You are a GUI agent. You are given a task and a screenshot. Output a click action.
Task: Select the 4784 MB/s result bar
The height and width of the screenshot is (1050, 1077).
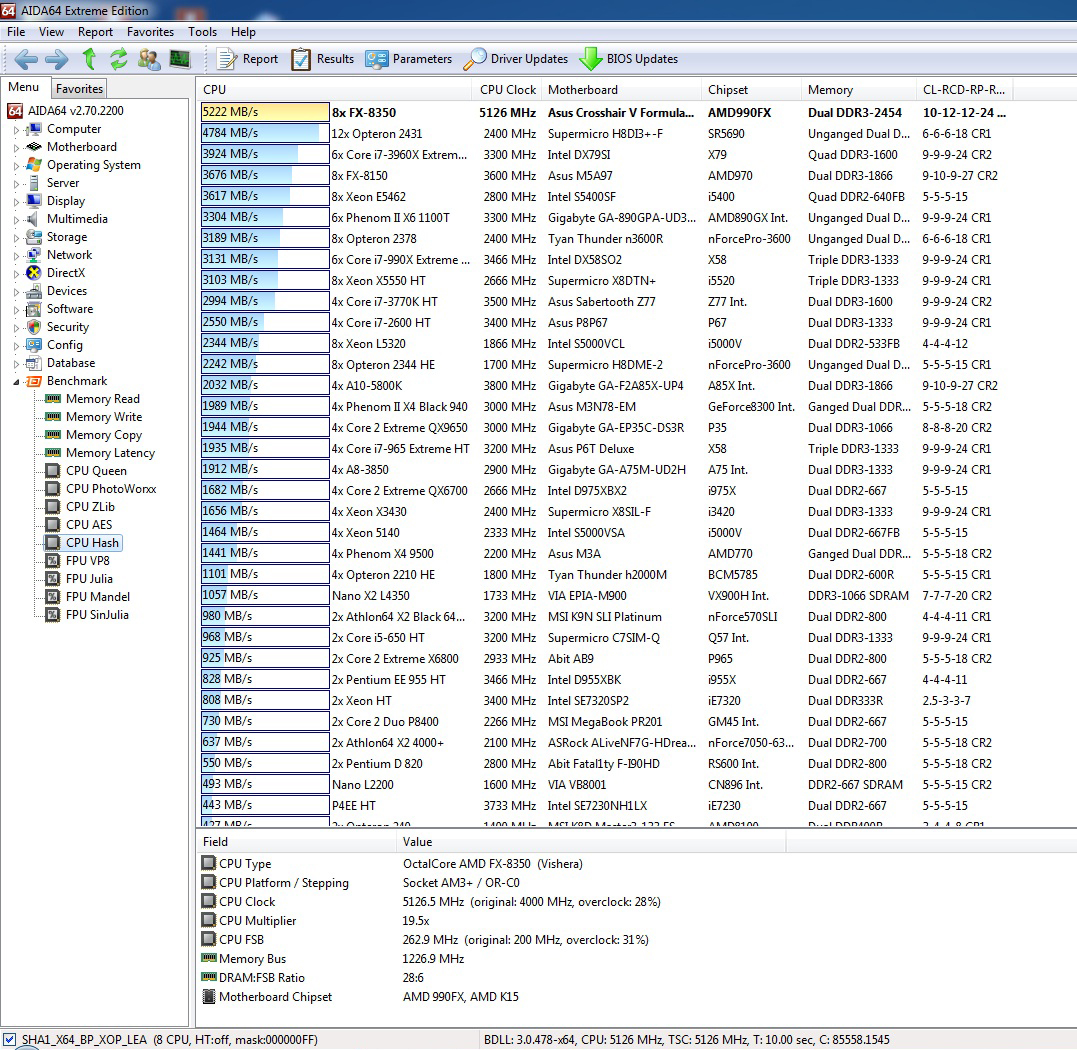point(265,133)
